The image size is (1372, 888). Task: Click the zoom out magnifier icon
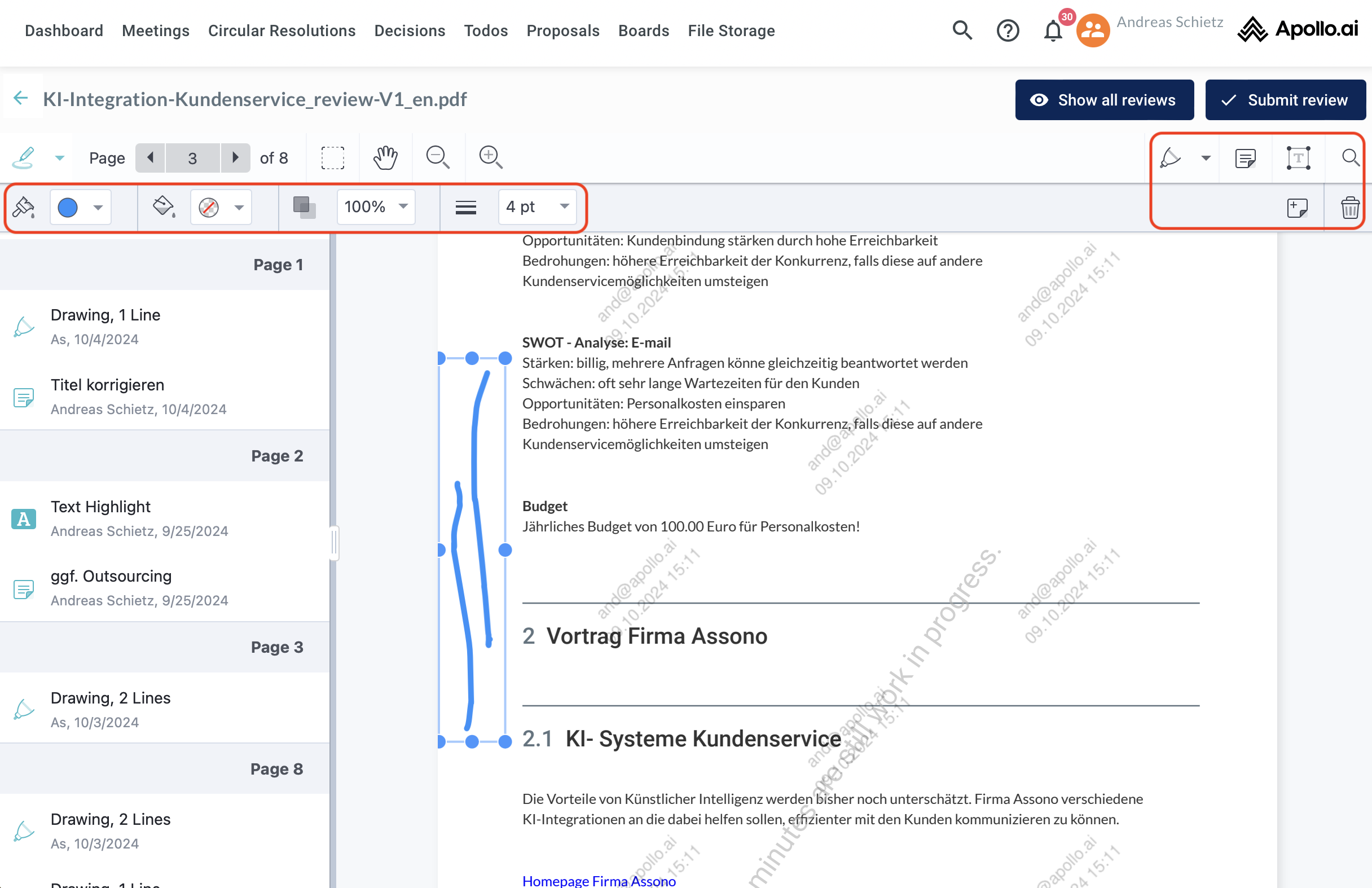[438, 157]
